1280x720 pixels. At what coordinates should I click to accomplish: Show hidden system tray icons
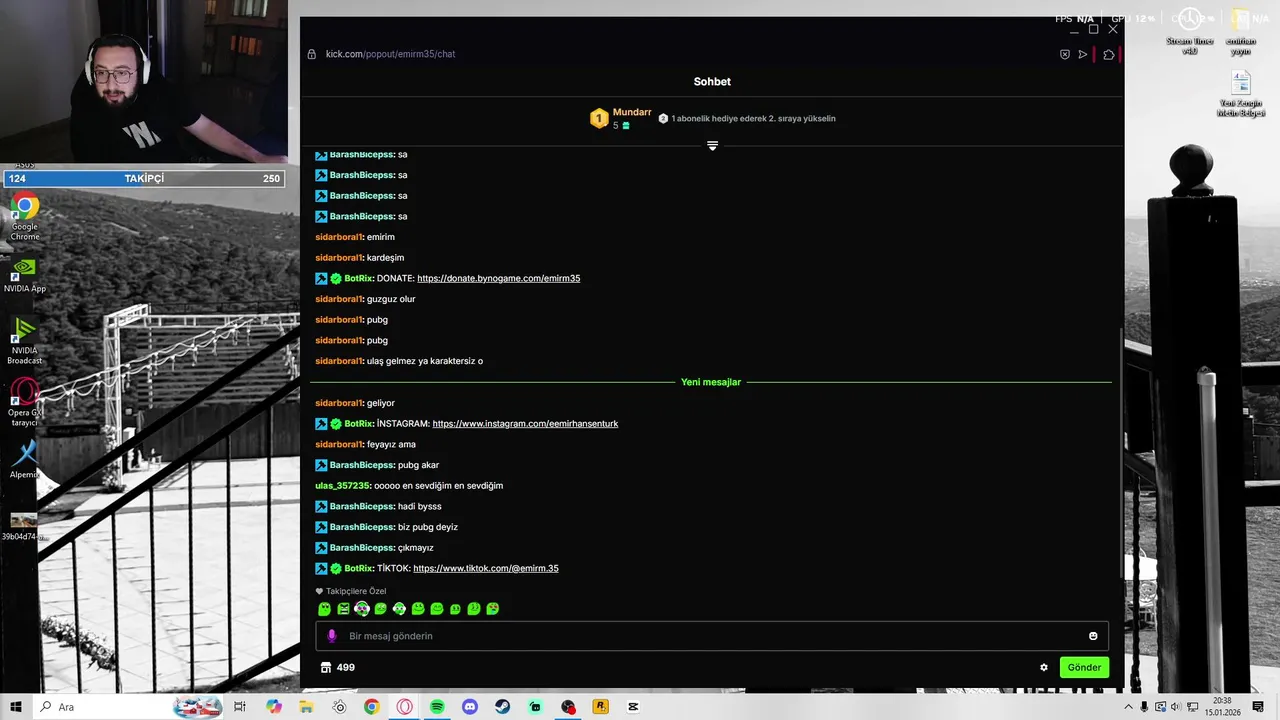pos(1129,707)
